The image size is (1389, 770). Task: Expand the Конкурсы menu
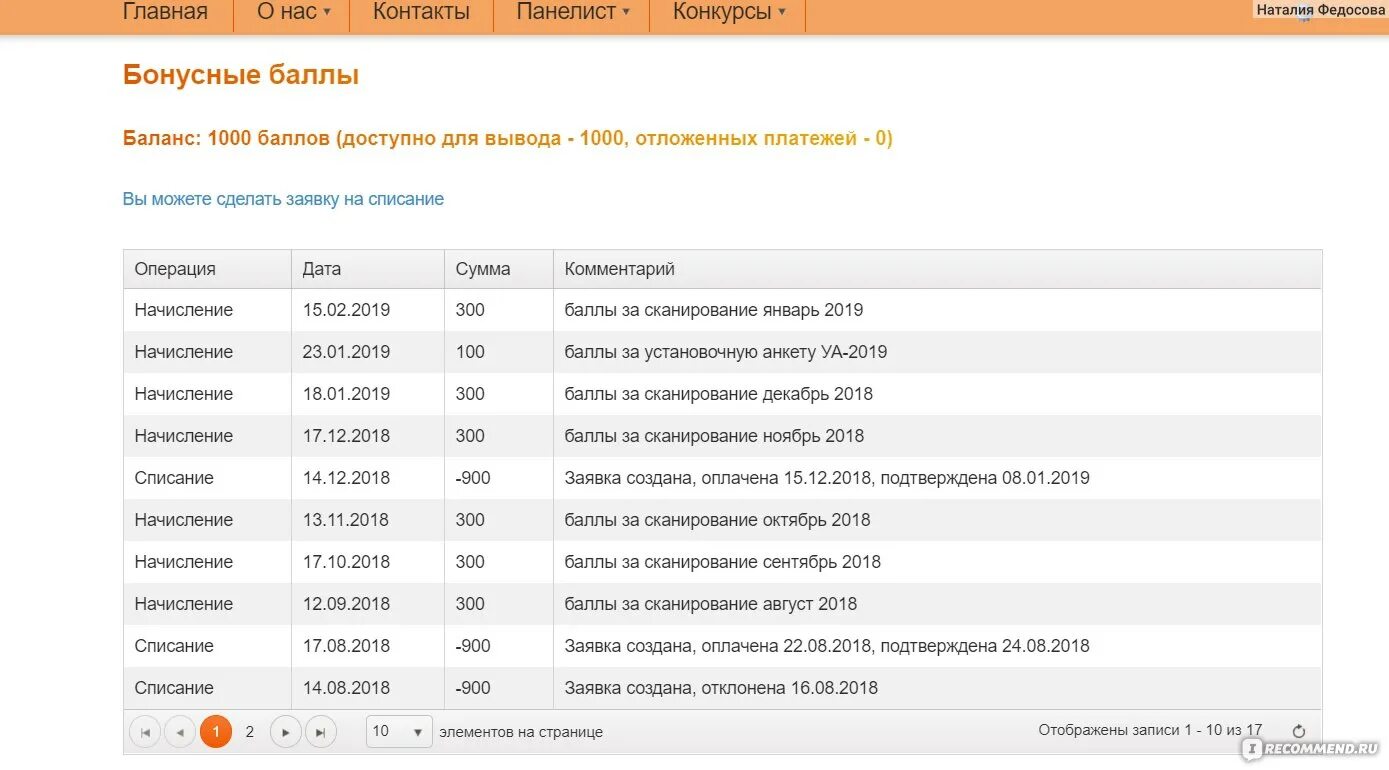(728, 12)
